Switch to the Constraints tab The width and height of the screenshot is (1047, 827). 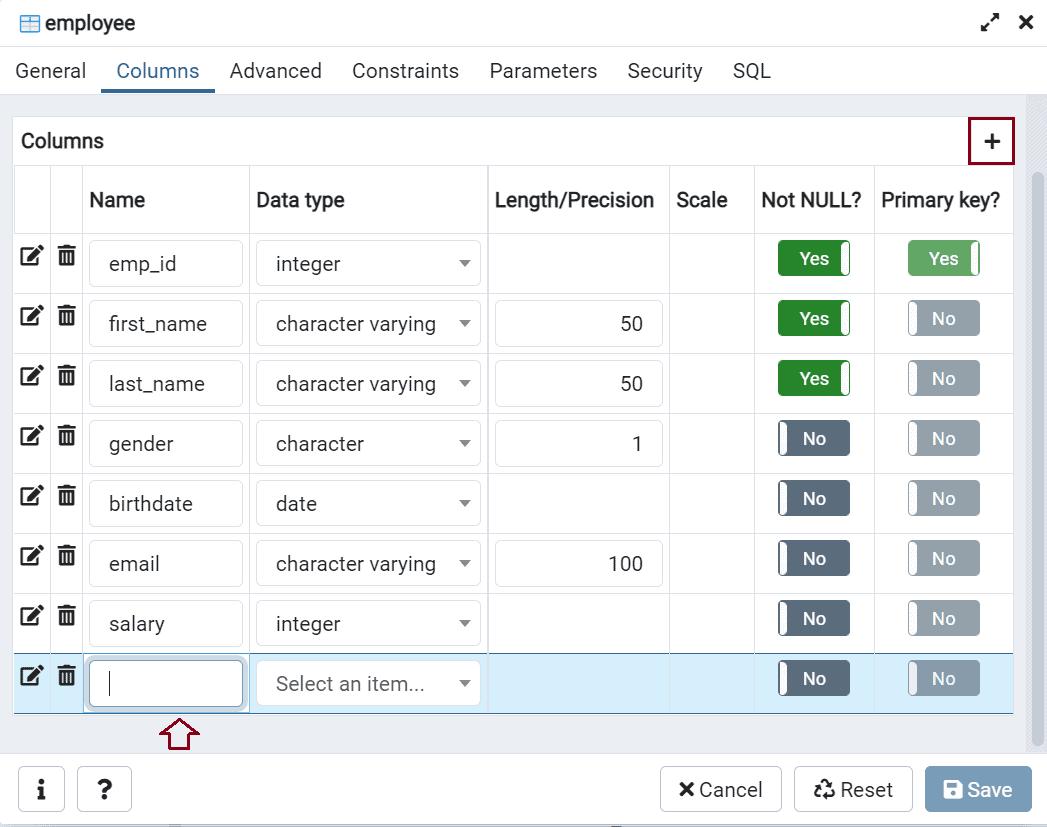pyautogui.click(x=405, y=71)
